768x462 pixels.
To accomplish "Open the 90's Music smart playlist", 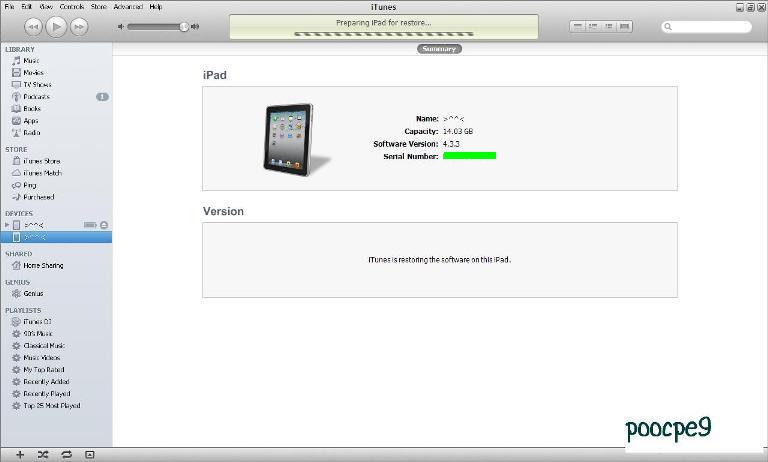I will pyautogui.click(x=38, y=334).
